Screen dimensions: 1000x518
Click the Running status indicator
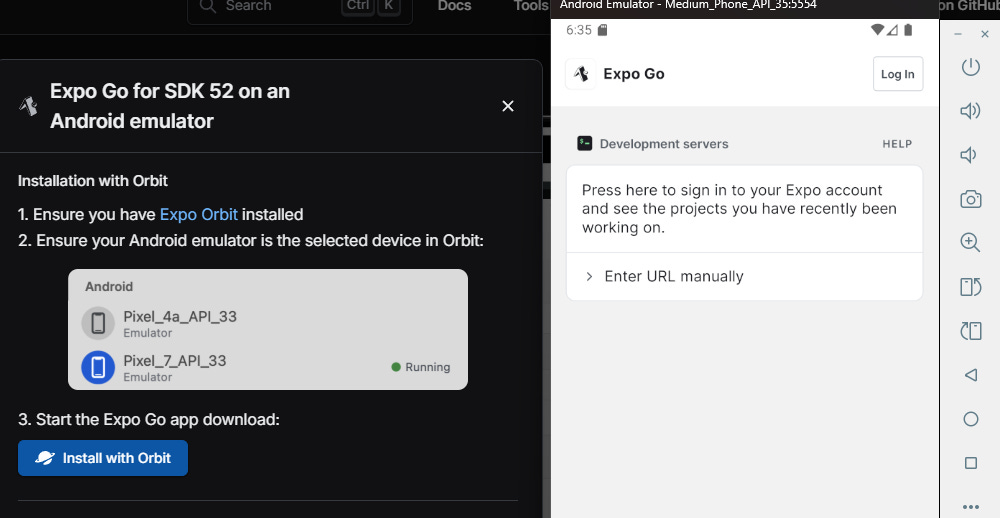tap(421, 367)
